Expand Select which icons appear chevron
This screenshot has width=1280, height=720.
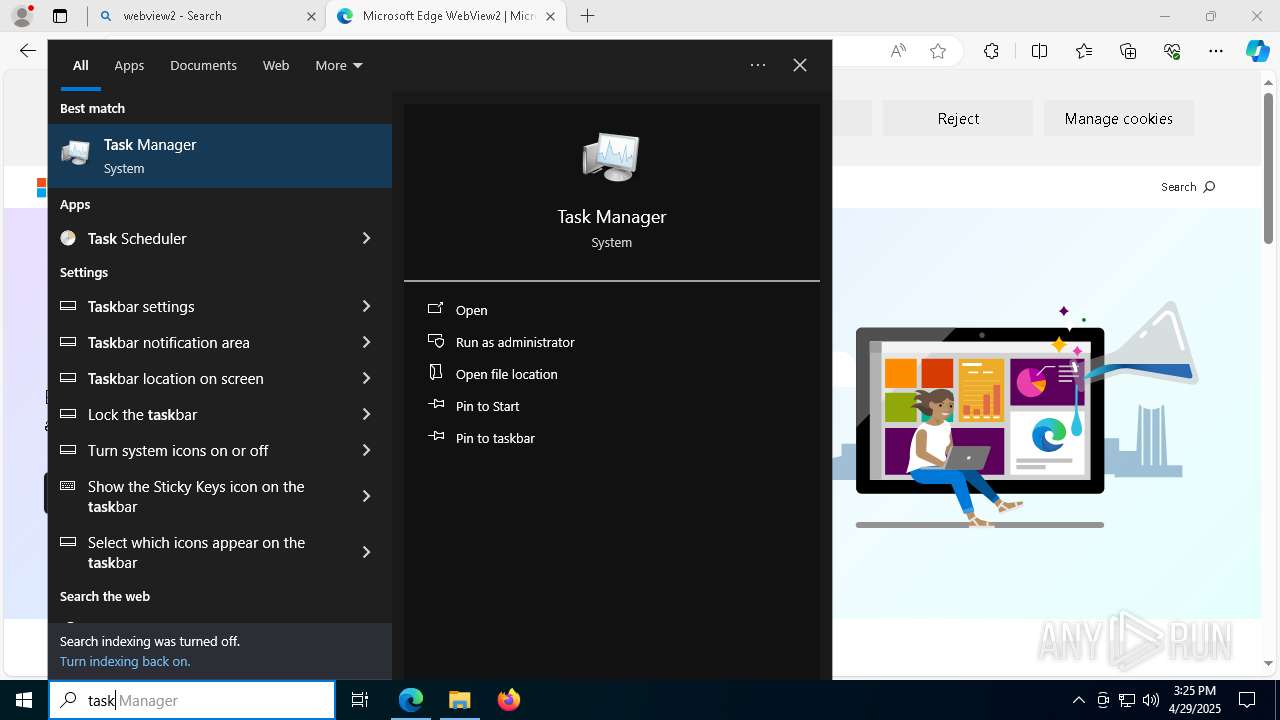366,552
